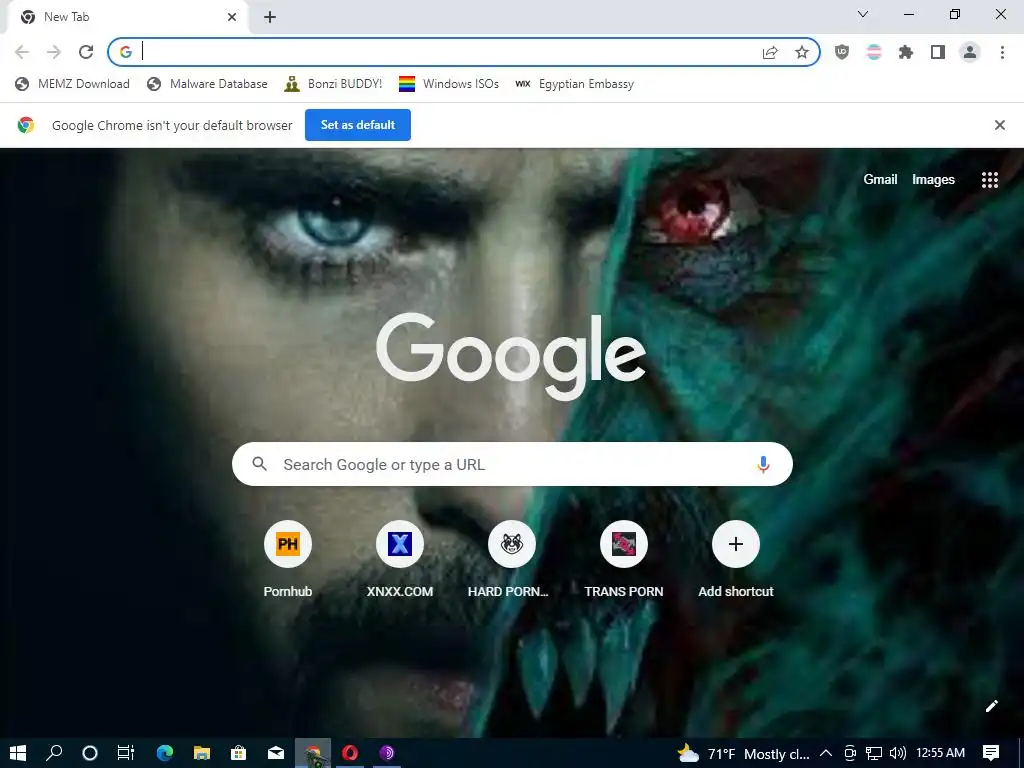Click the Add shortcut plus button
Viewport: 1024px width, 768px height.
click(x=735, y=544)
